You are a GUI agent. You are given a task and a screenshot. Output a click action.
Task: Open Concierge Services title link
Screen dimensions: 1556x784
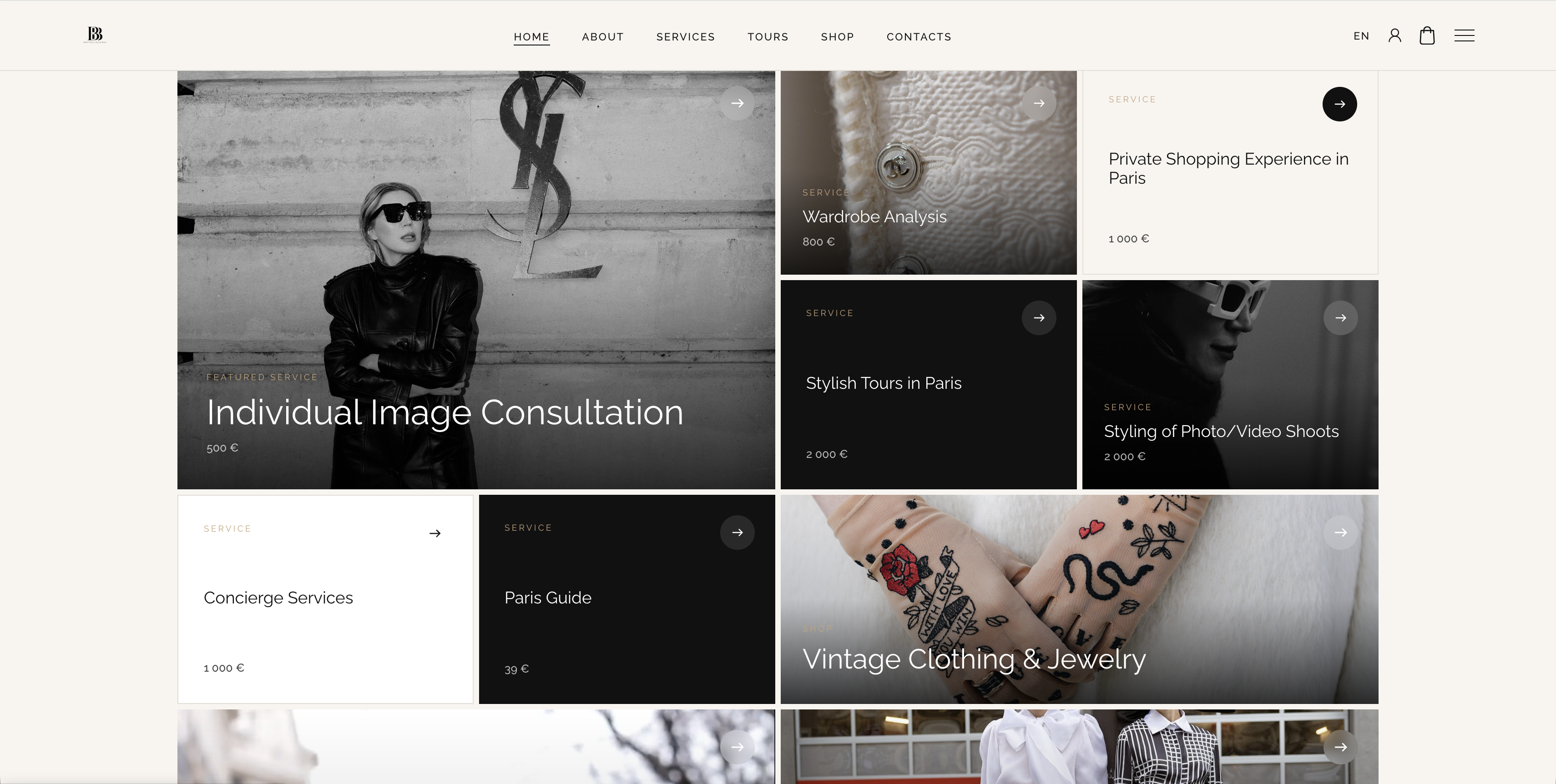[x=278, y=598]
